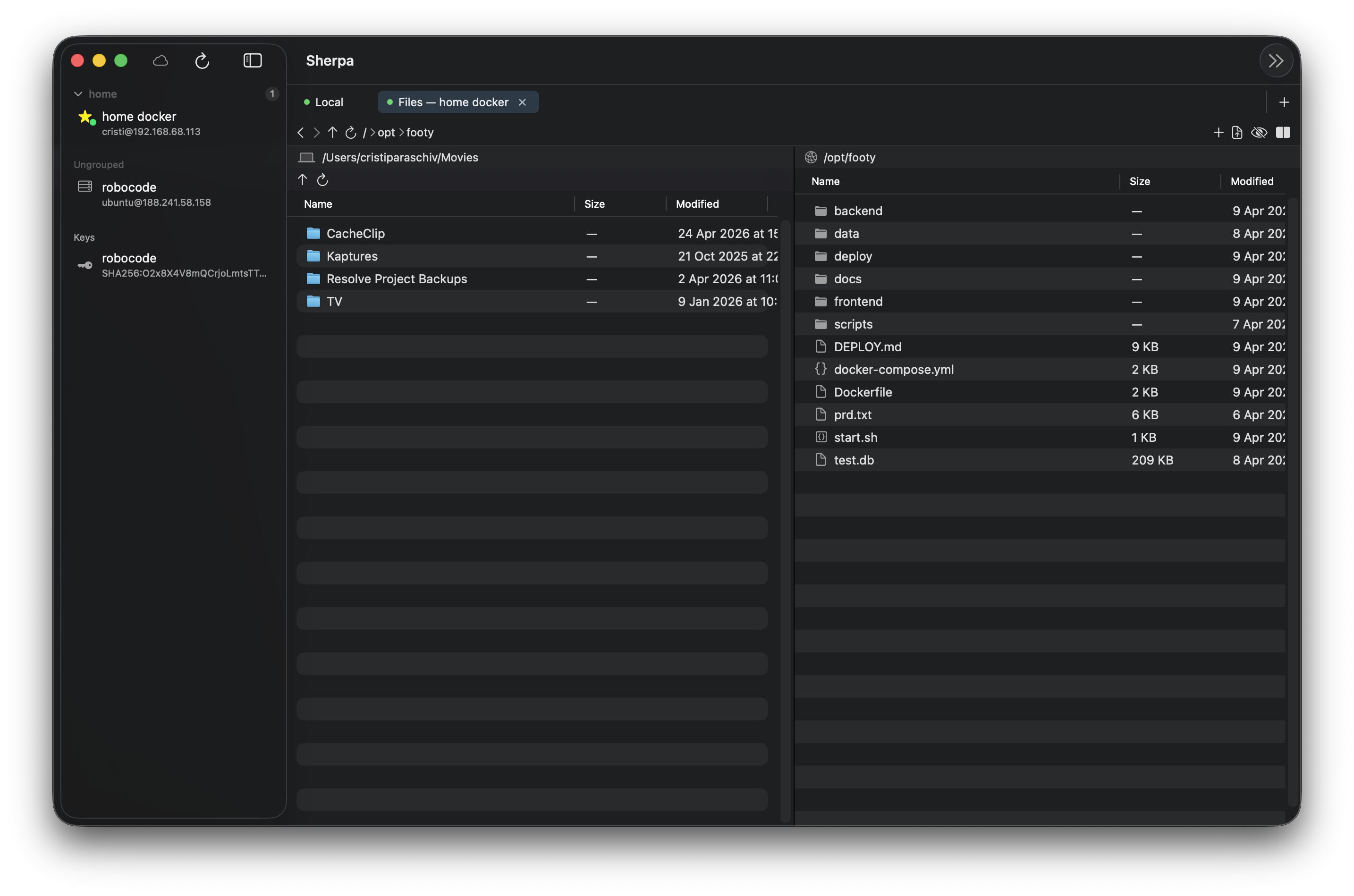Select the robocode SSH key entry

174,264
